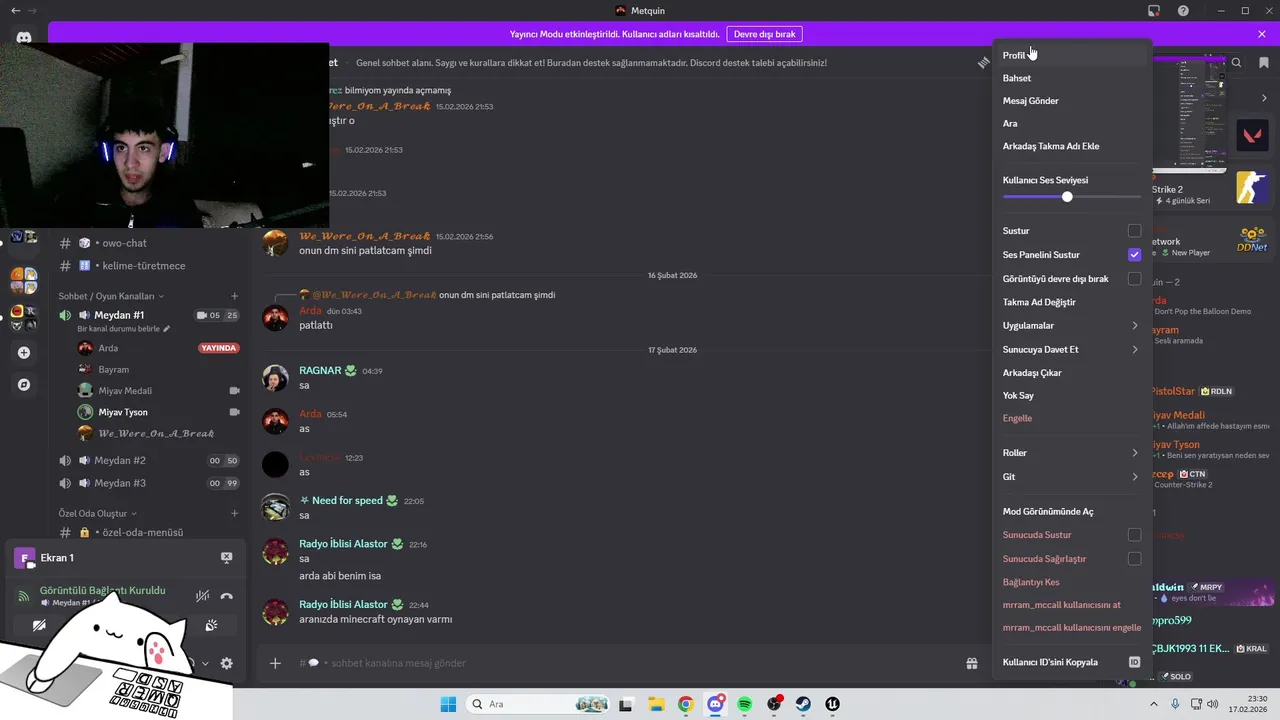1280x720 pixels.
Task: Click the YAYINDA badge next to Arda
Action: point(219,348)
